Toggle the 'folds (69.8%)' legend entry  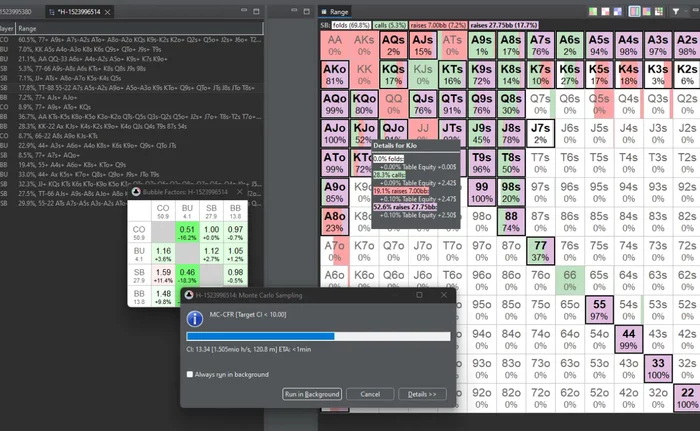pyautogui.click(x=351, y=25)
